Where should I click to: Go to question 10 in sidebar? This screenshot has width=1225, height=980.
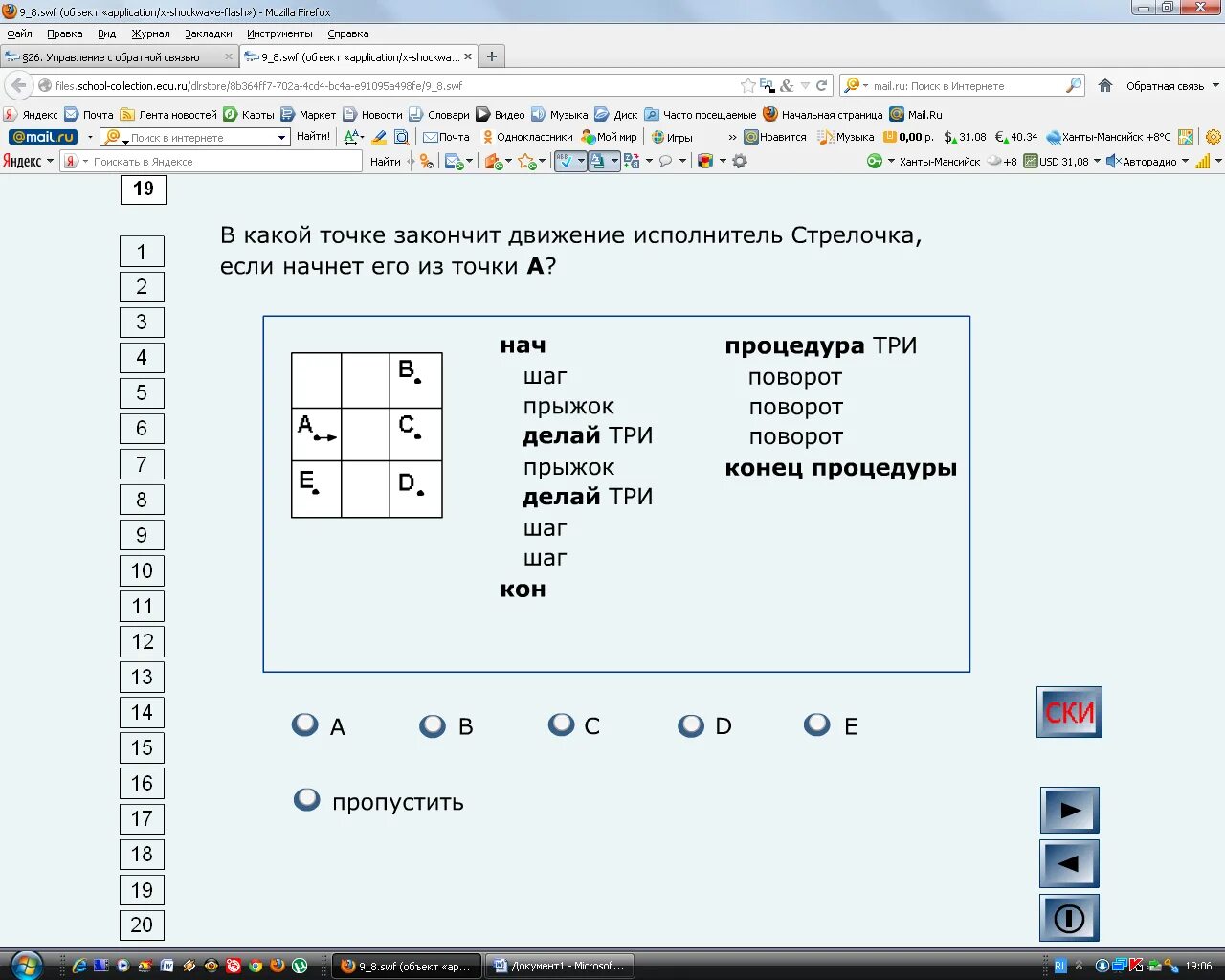pos(142,570)
